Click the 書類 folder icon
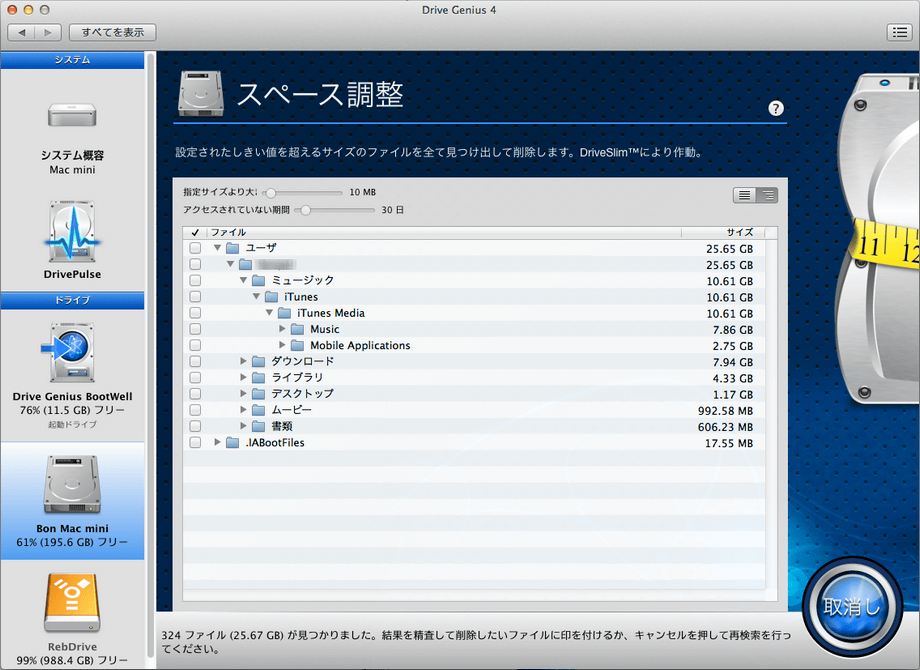 coord(259,426)
